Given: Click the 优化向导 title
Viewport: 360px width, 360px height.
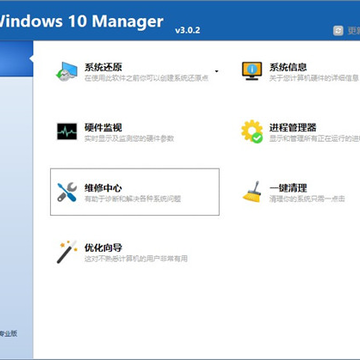Looking at the screenshot, I should [x=103, y=248].
